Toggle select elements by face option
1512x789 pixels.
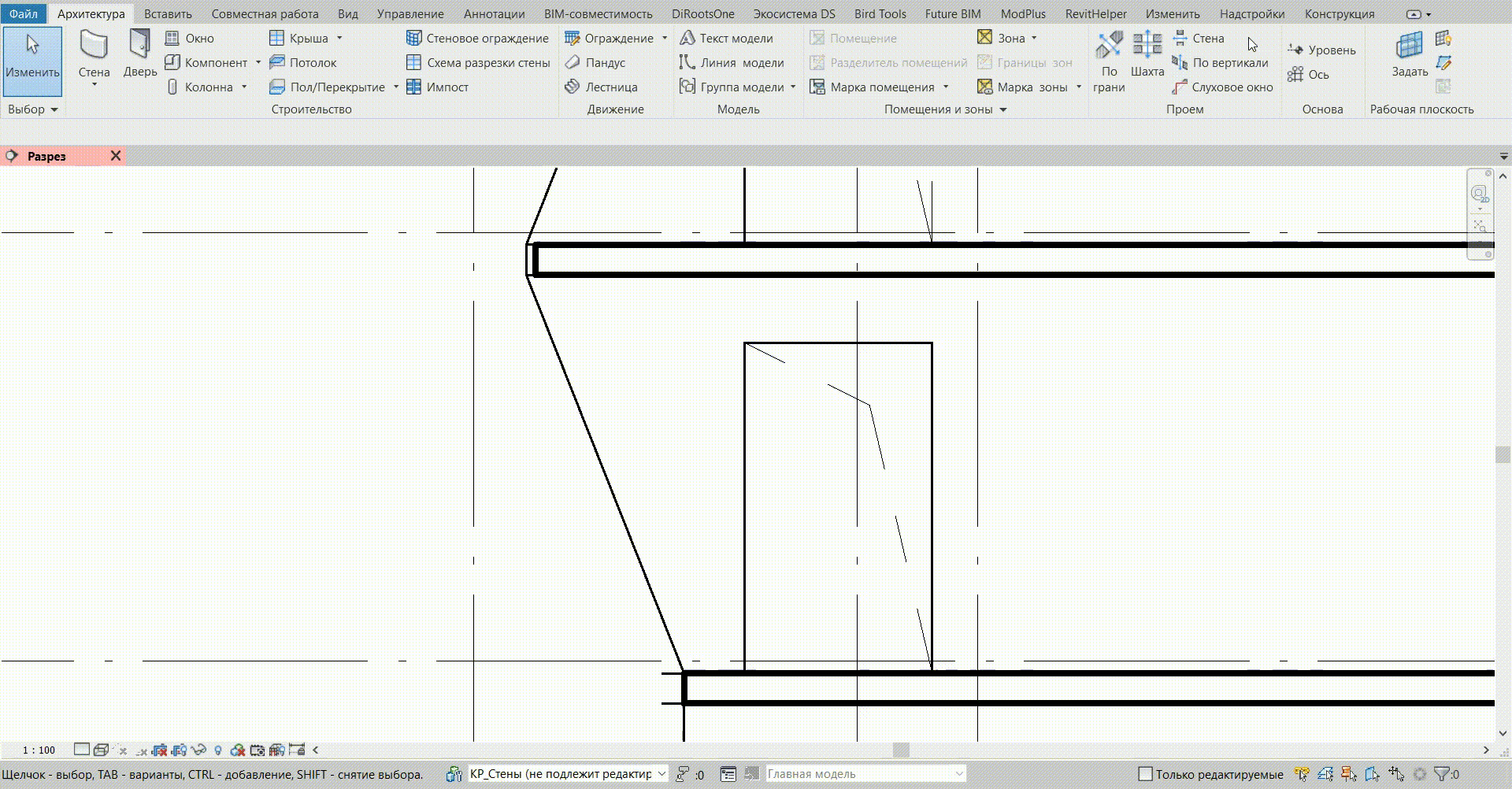[1373, 774]
